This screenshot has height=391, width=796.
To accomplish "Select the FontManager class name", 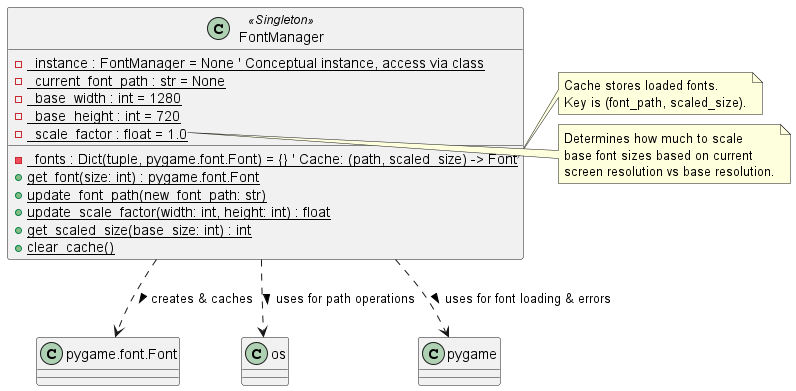I will [x=281, y=37].
